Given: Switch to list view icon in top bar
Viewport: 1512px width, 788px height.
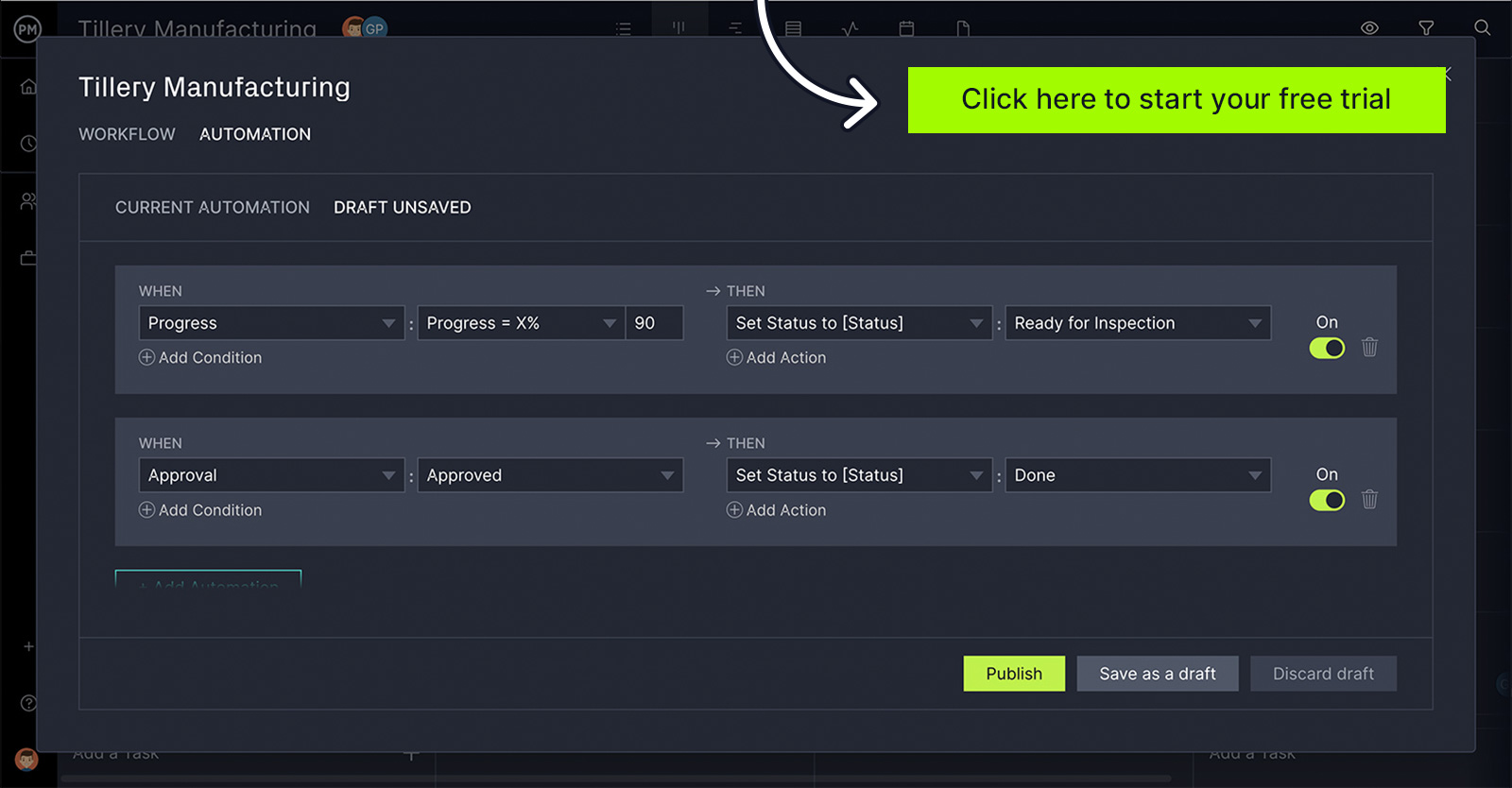Looking at the screenshot, I should click(623, 28).
